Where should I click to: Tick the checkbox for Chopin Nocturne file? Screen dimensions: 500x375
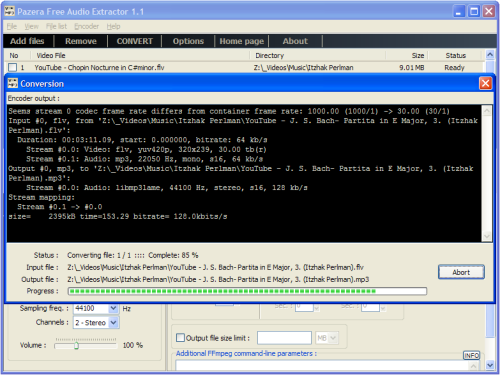pos(13,68)
